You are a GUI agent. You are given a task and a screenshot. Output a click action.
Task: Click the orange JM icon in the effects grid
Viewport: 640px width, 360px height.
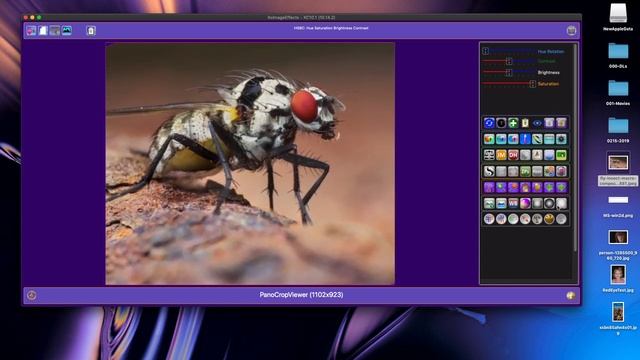point(501,155)
